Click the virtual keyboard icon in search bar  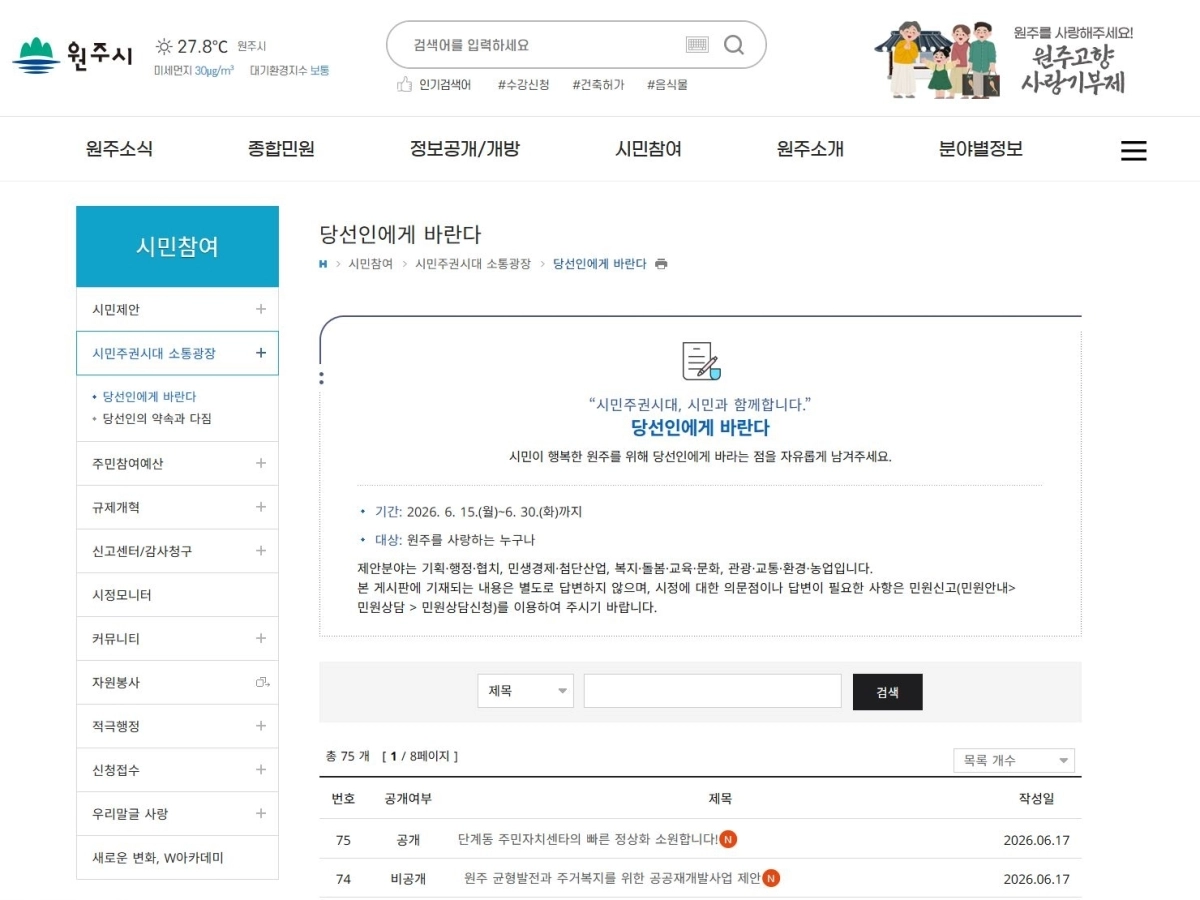pos(697,45)
